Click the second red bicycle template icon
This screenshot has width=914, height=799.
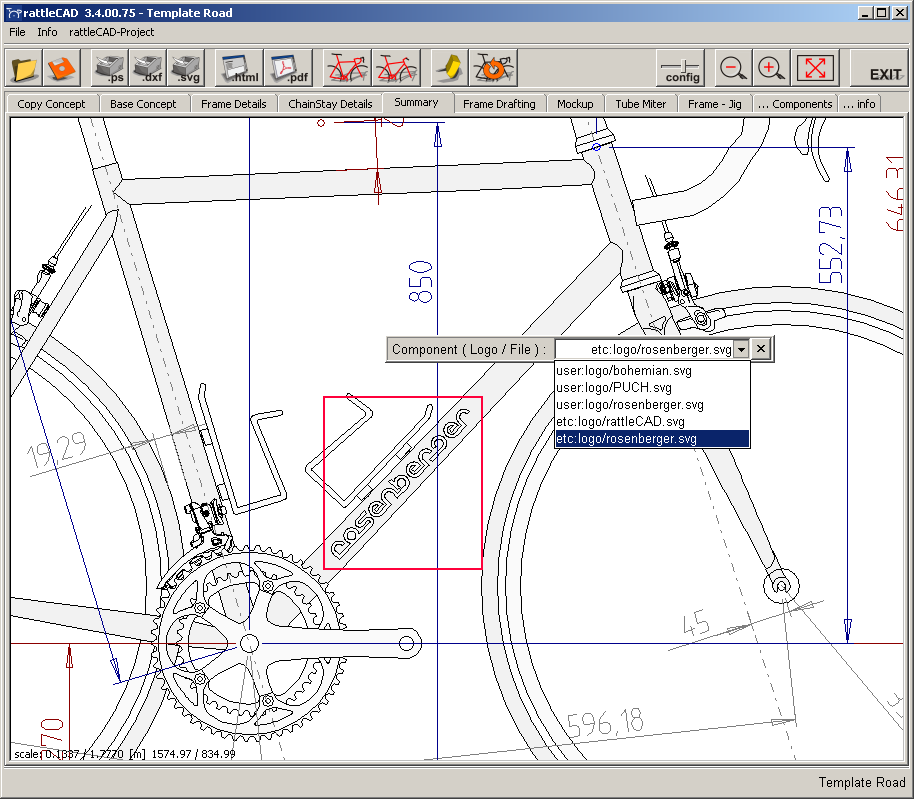tap(396, 69)
